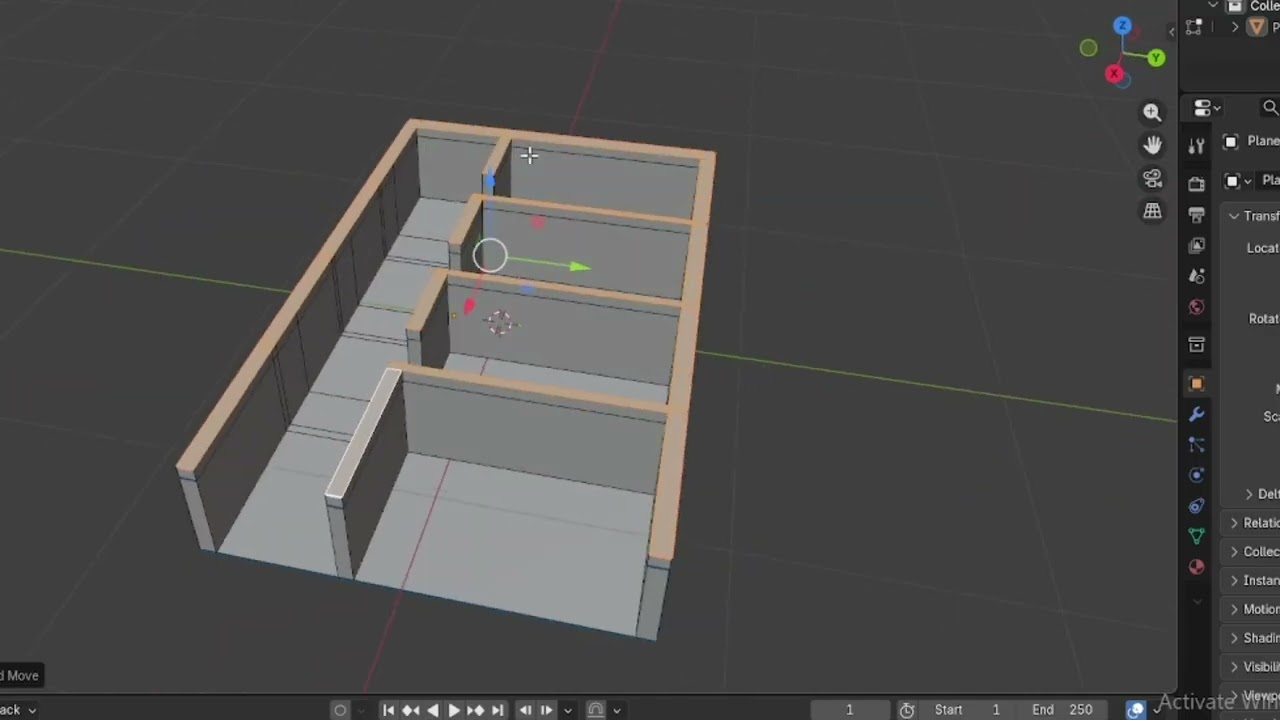This screenshot has width=1280, height=720.
Task: Open the outliner display mode icon
Action: (1193, 28)
